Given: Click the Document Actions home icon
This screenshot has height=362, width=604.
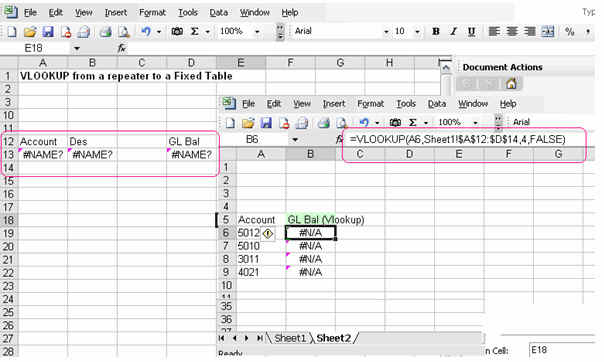Looking at the screenshot, I should [511, 83].
